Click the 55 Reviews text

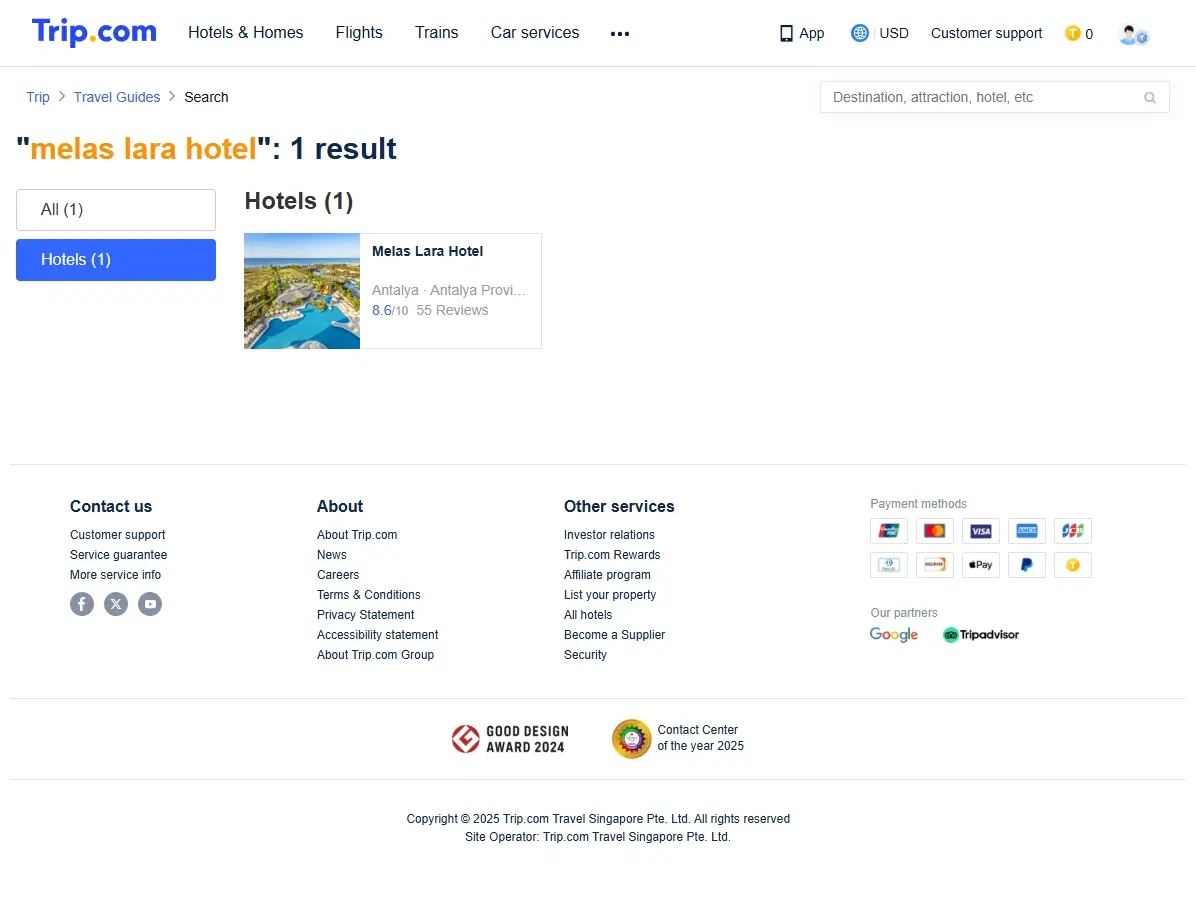pos(452,310)
